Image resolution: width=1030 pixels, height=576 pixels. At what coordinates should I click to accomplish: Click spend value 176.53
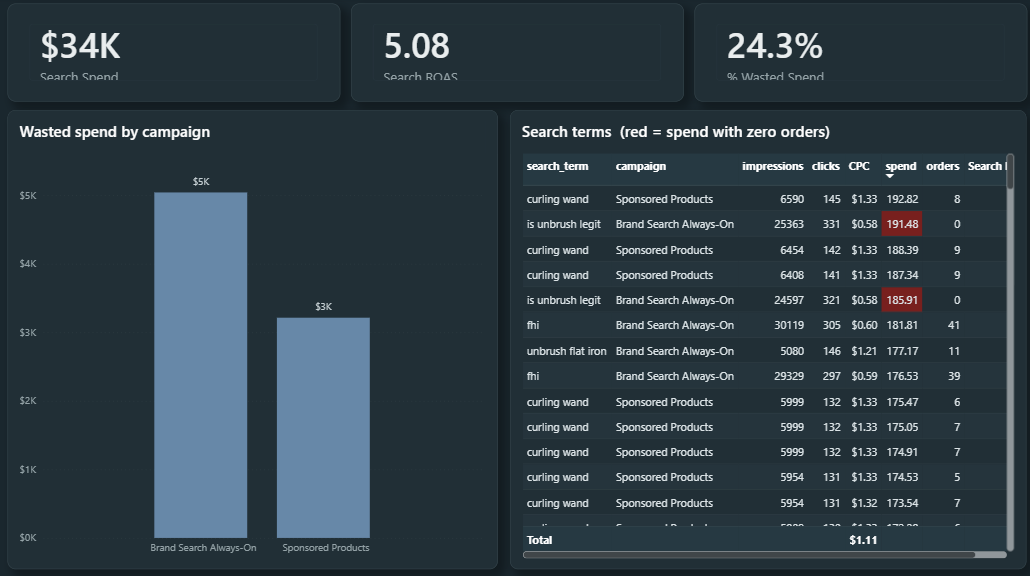(x=902, y=376)
